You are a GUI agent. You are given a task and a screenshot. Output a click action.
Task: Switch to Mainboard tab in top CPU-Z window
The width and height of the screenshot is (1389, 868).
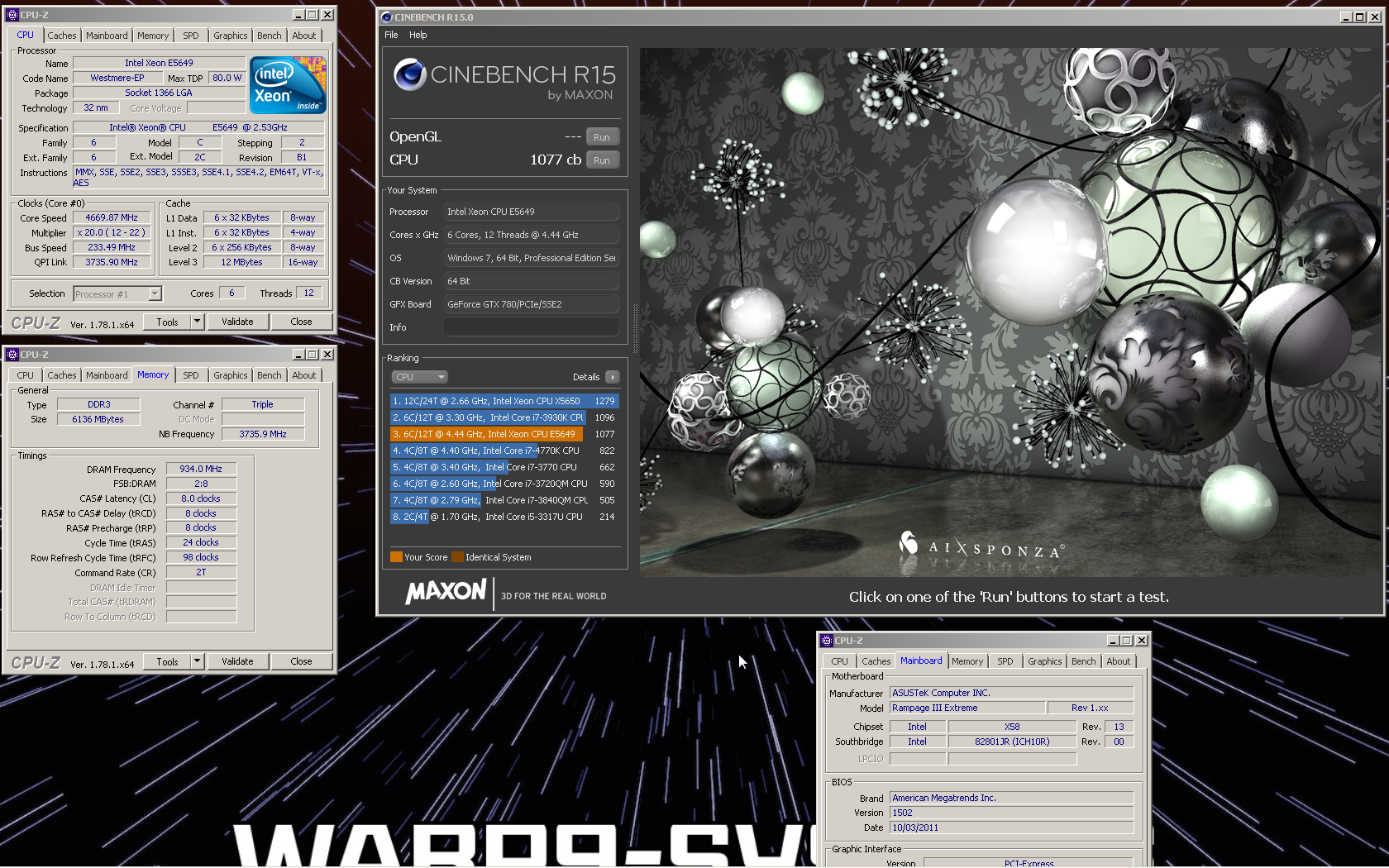(x=107, y=36)
